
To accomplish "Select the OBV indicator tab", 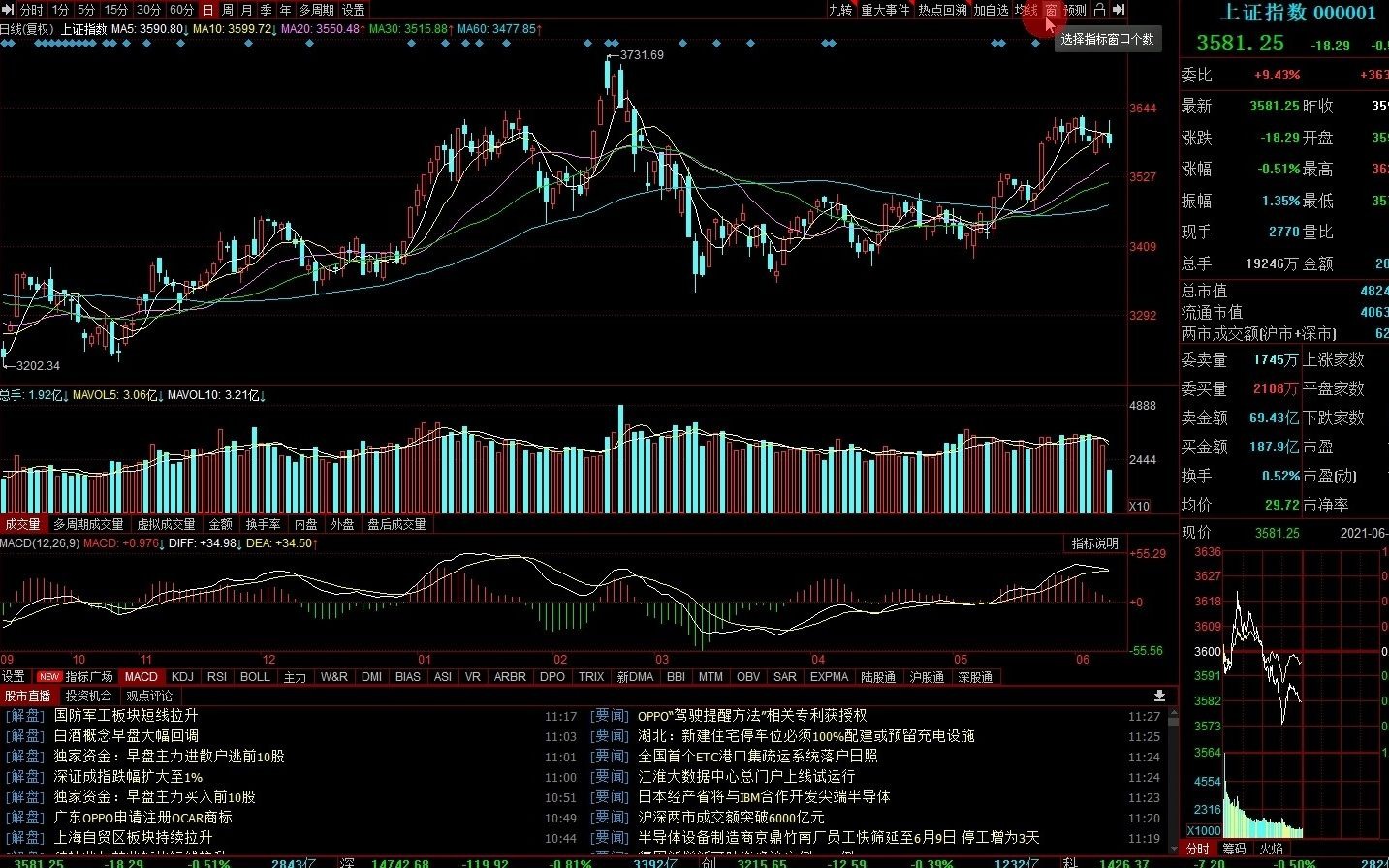I will pos(748,677).
